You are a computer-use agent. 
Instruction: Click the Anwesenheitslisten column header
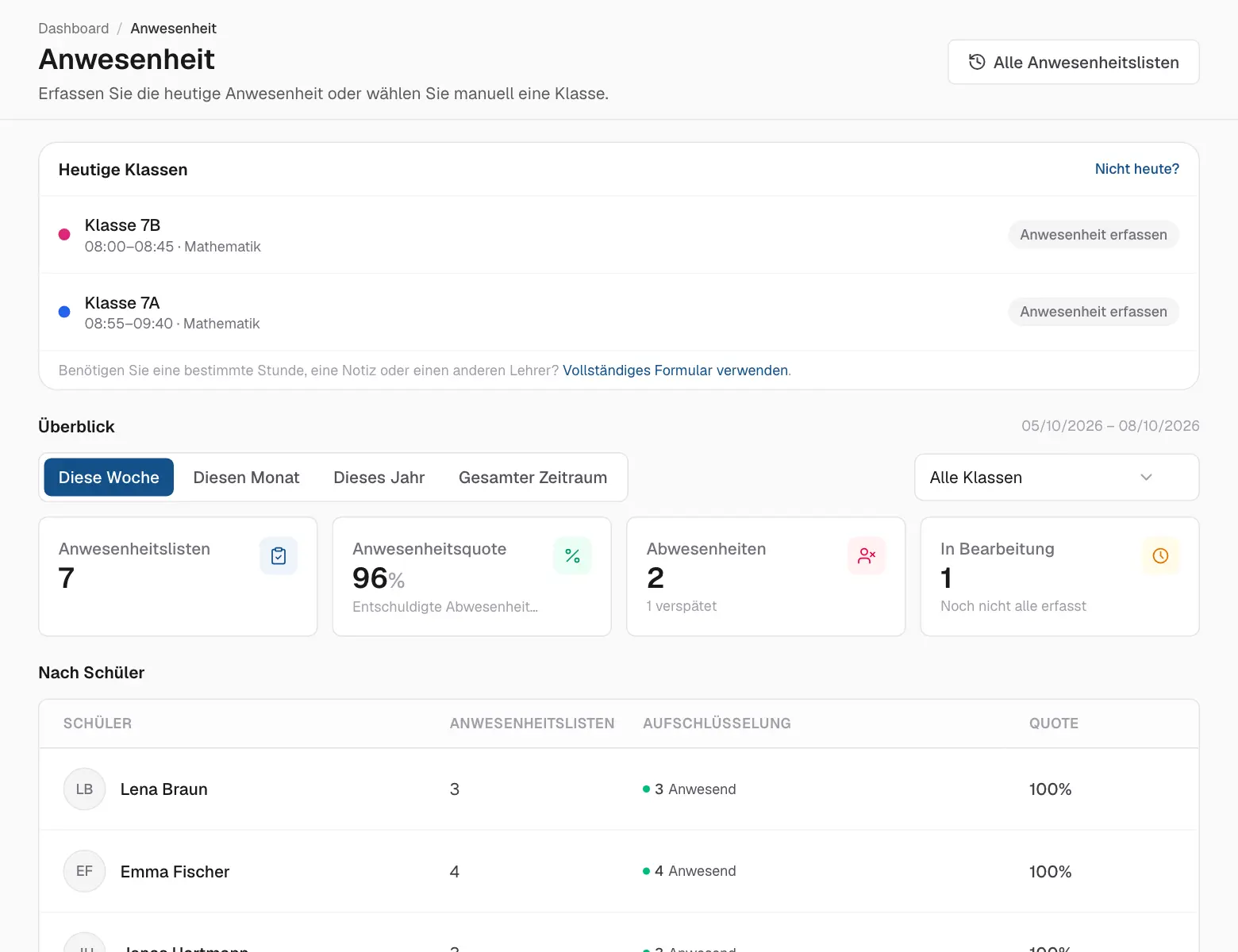pos(532,724)
